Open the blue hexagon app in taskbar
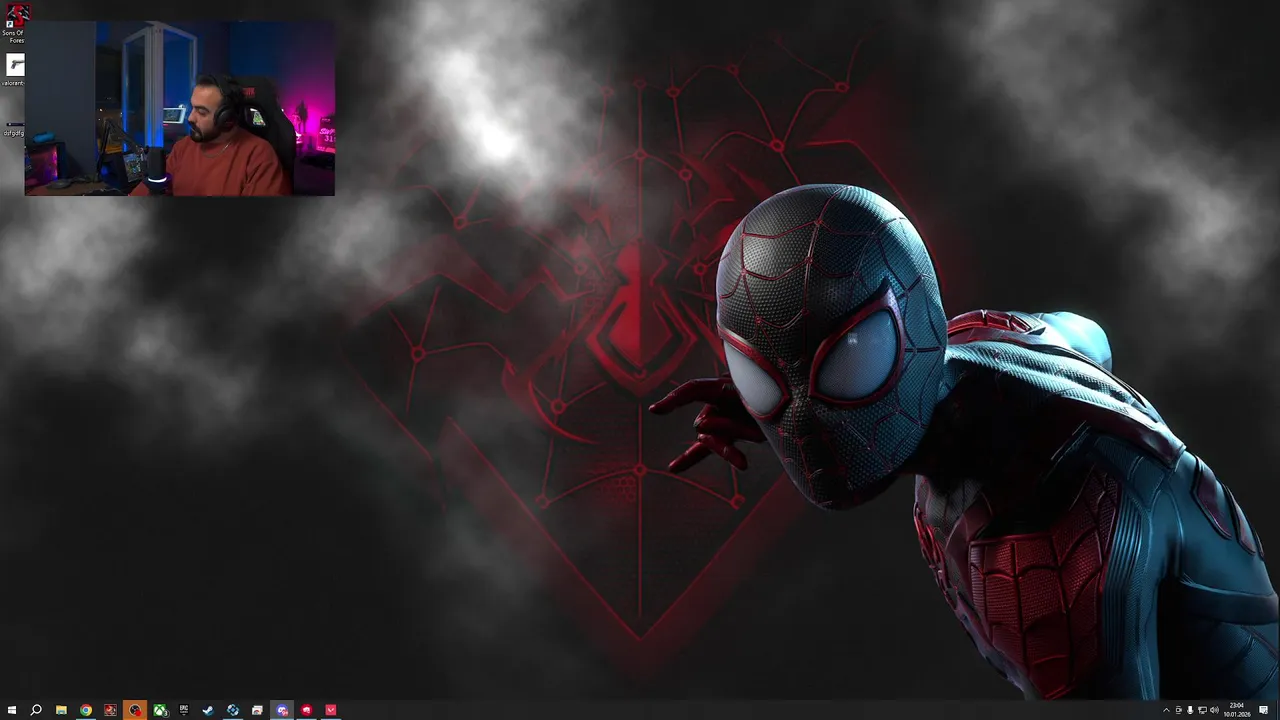 (x=233, y=710)
